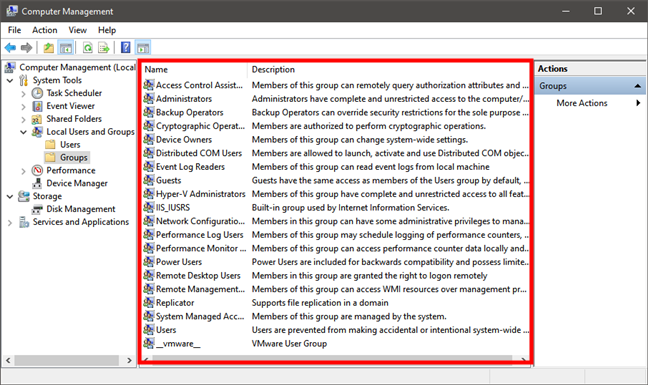The image size is (648, 385).
Task: Toggle Show/Hide Console Tree toolbar icon
Action: 66,48
